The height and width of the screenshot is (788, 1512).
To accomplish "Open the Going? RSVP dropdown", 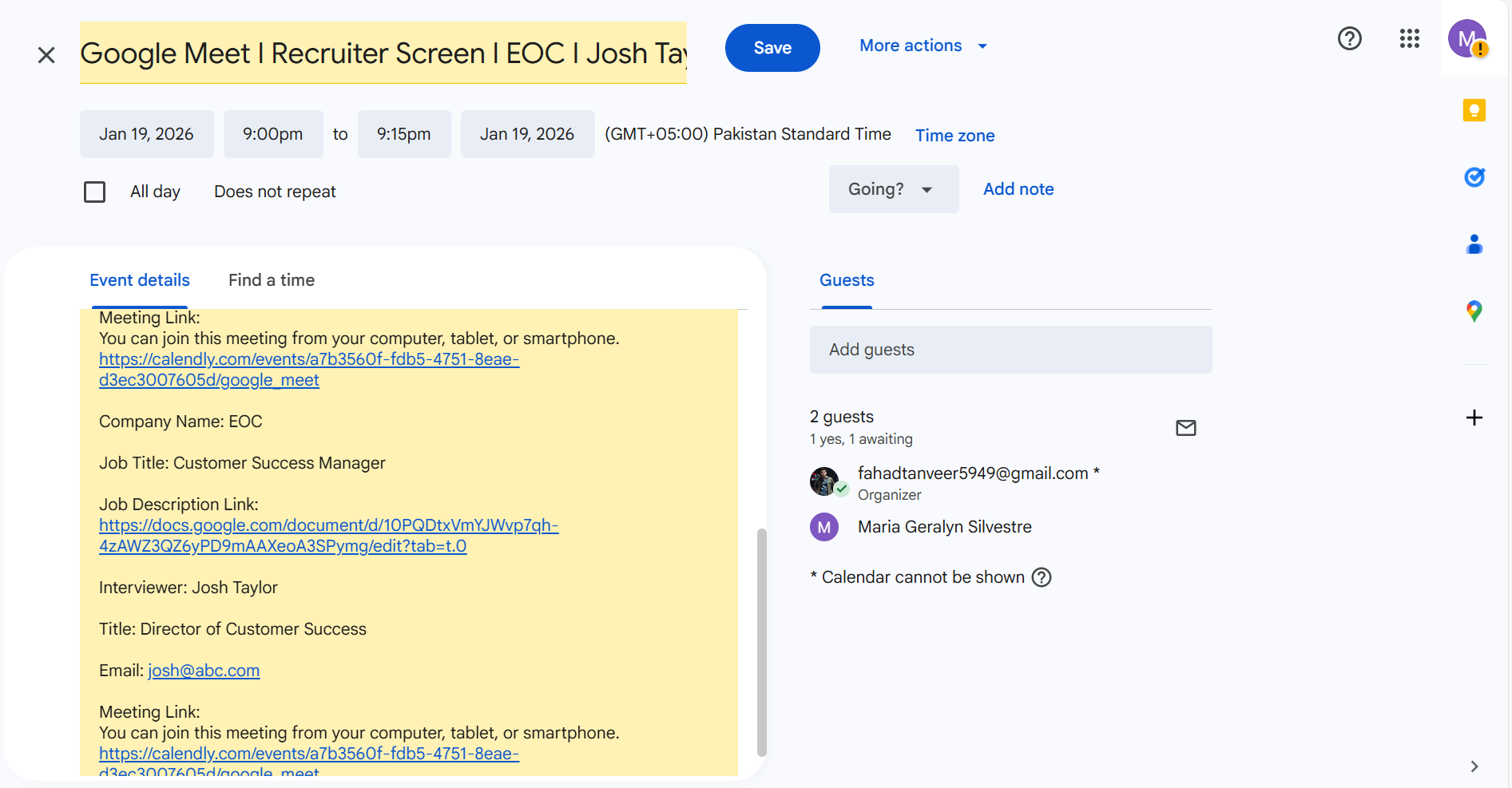I will (x=894, y=189).
